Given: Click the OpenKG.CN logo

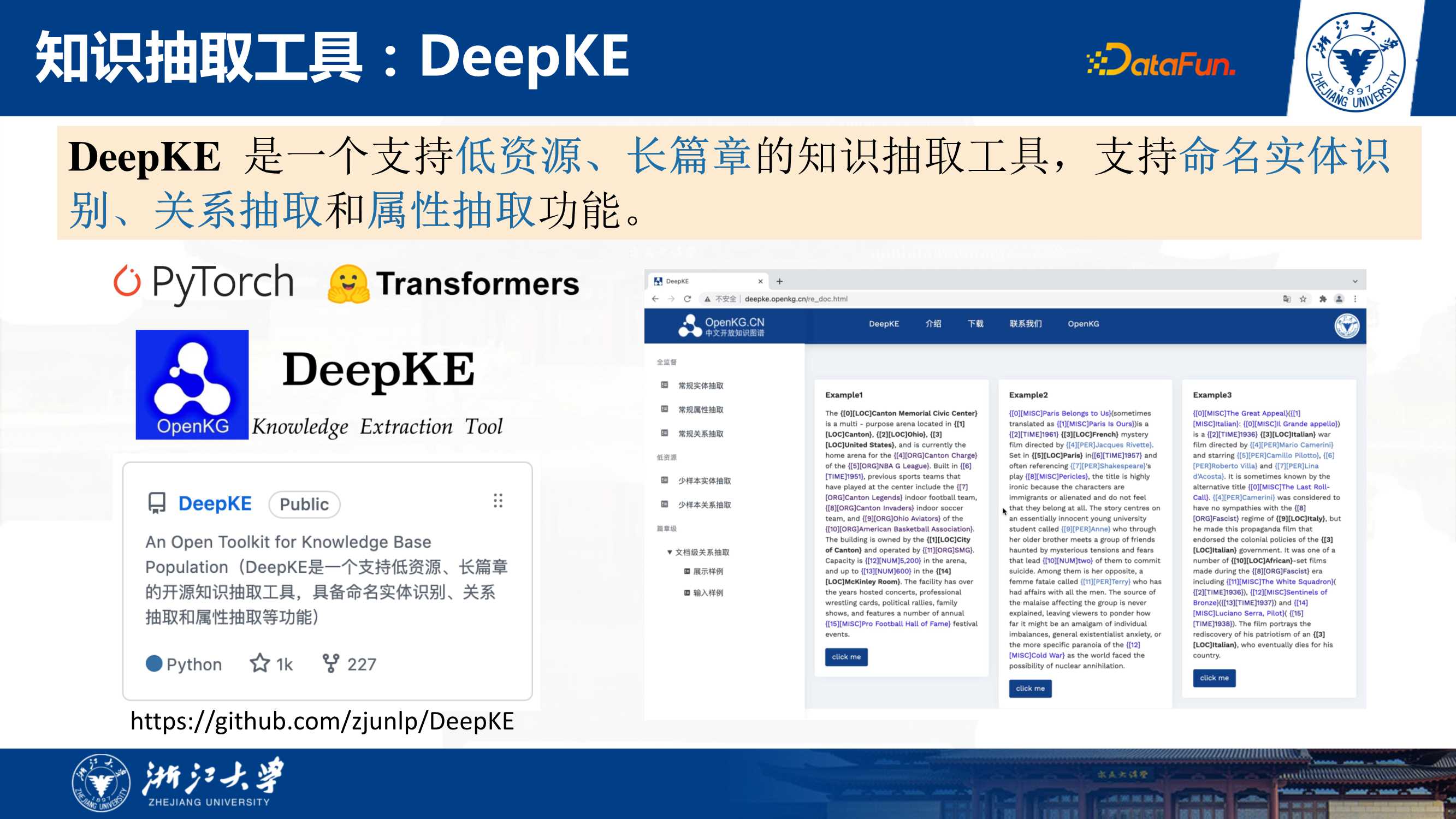Looking at the screenshot, I should click(x=721, y=325).
